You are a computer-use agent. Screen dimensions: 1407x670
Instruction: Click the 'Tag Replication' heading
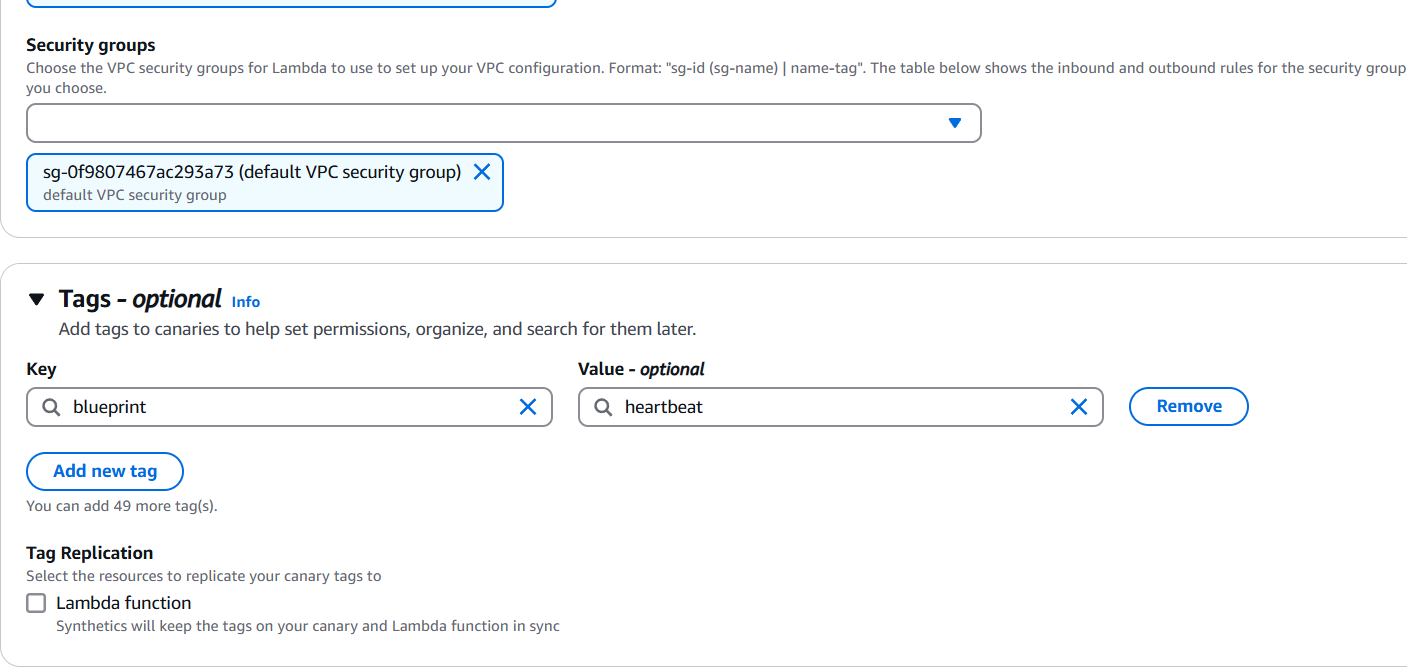(x=90, y=553)
